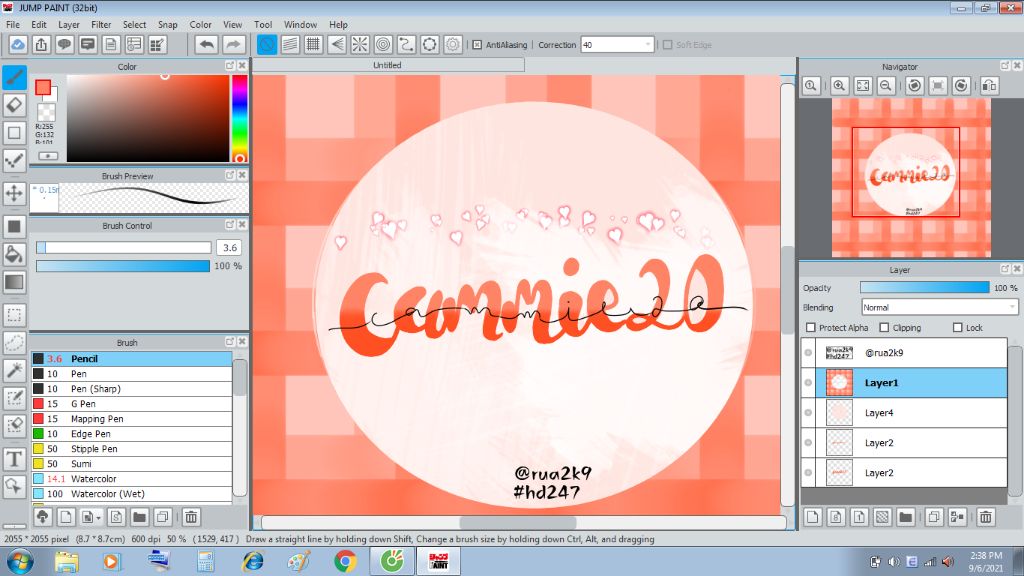Click the Redo arrow in toolbar
The height and width of the screenshot is (576, 1024).
233,44
